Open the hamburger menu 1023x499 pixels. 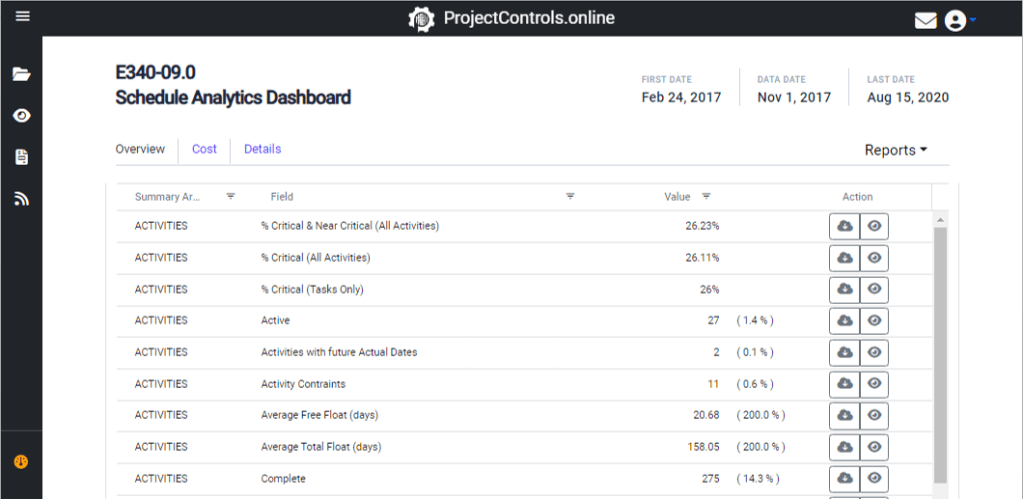tap(22, 17)
